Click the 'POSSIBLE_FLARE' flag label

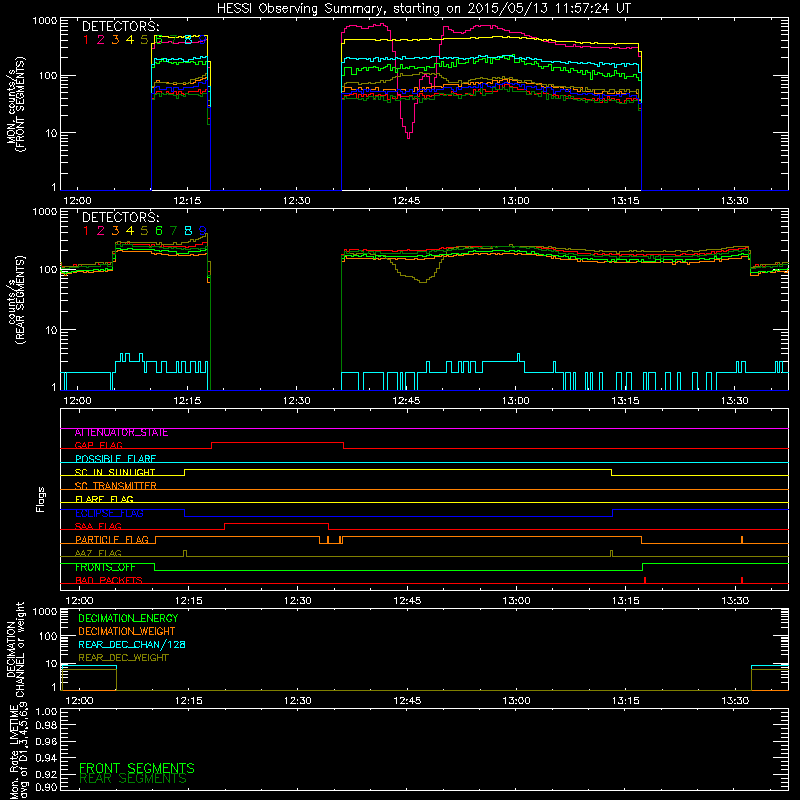[115, 459]
